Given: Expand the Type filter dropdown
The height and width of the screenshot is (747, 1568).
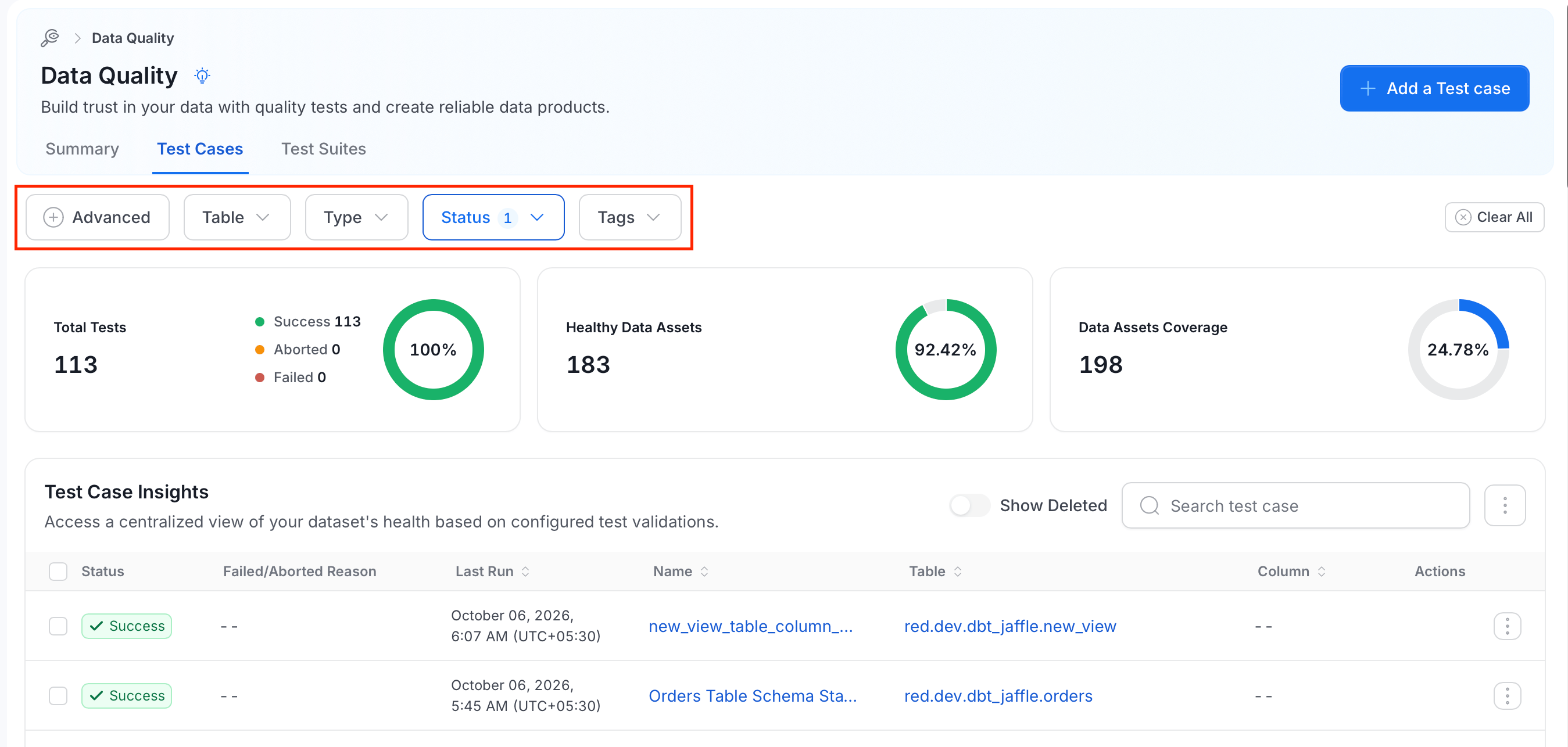Looking at the screenshot, I should coord(356,217).
